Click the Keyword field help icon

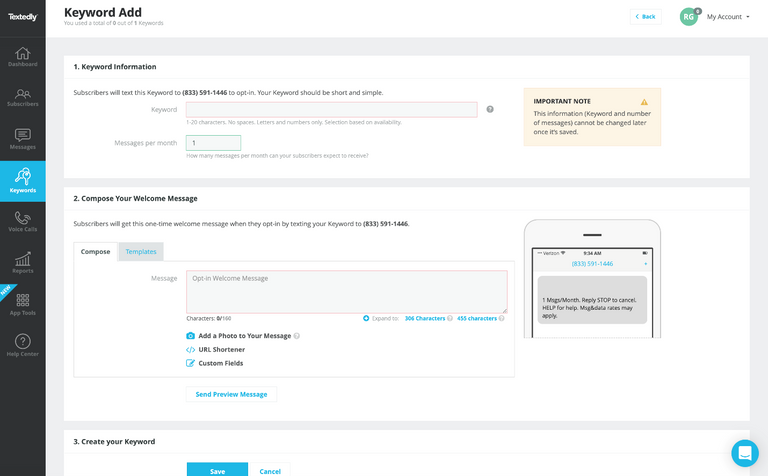click(490, 109)
